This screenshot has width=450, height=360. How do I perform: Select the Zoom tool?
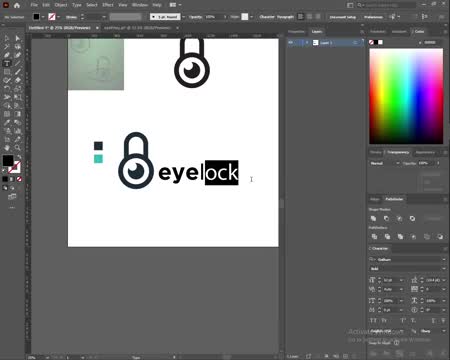tap(18, 148)
